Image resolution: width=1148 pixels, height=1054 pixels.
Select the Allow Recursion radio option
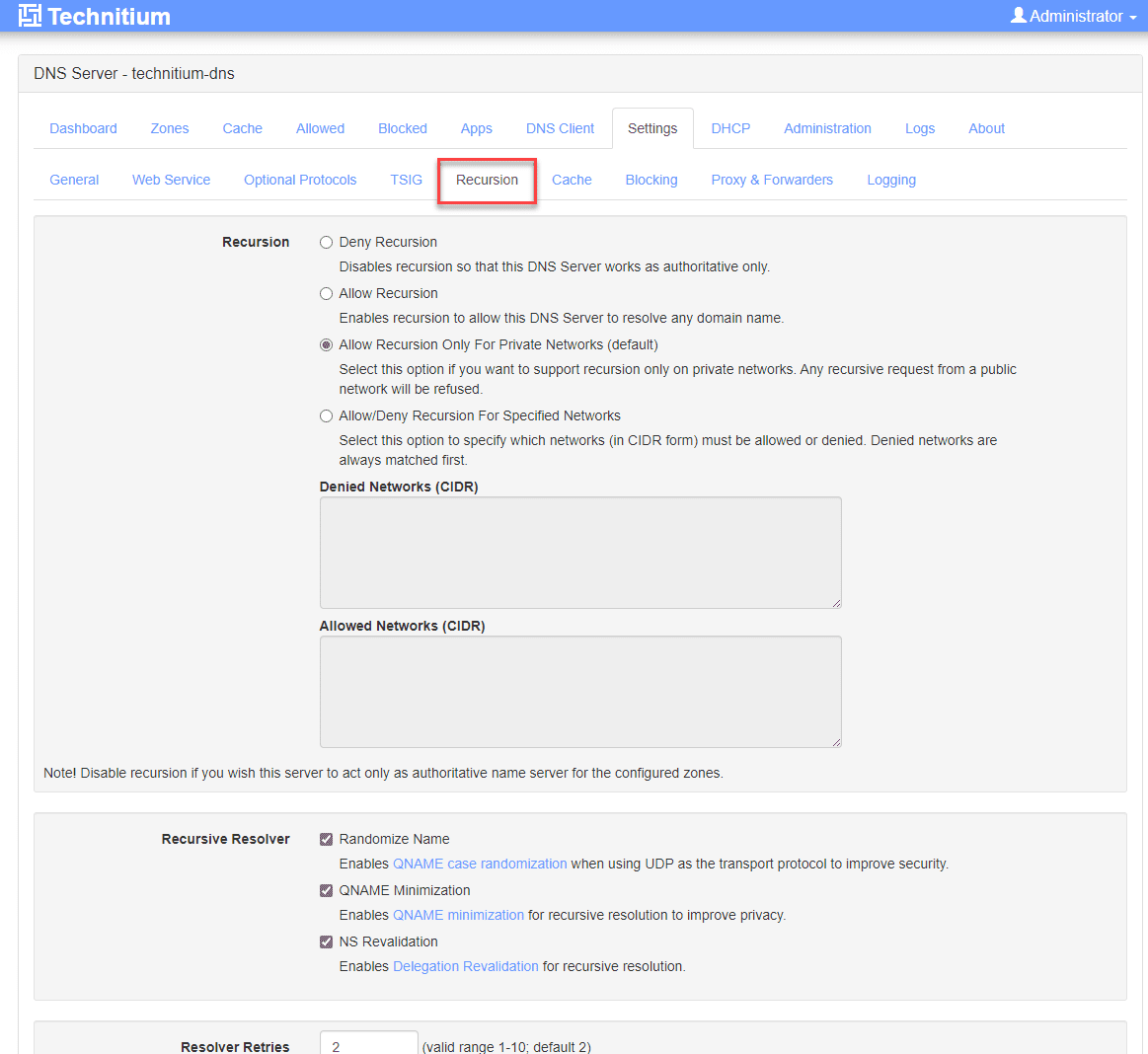[x=327, y=293]
